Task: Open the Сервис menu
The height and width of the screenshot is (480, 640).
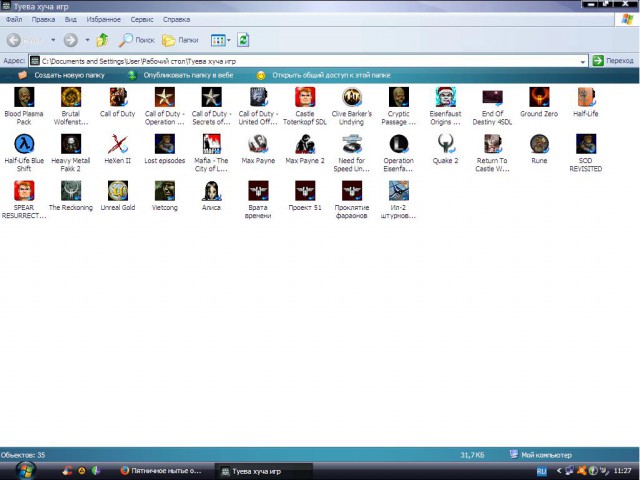Action: click(x=142, y=19)
